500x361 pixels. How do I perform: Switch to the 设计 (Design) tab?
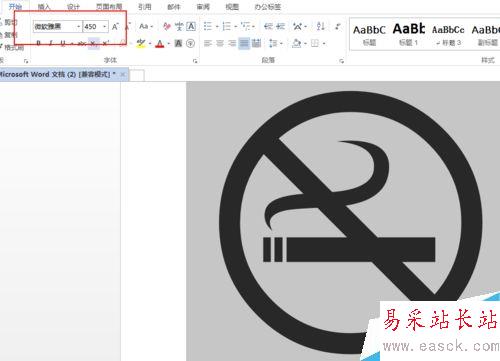tap(73, 6)
